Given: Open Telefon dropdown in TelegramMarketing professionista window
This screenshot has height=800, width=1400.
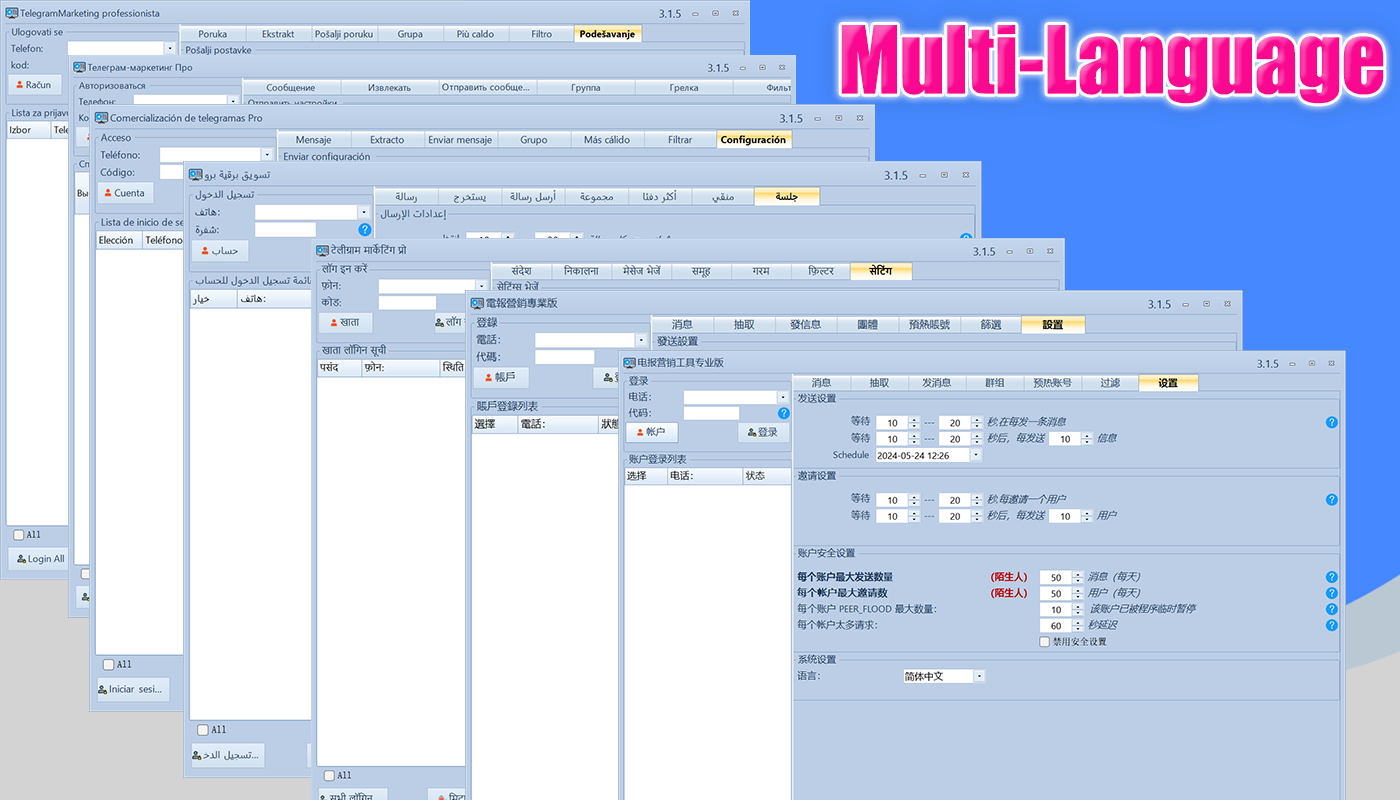Looking at the screenshot, I should (x=169, y=48).
